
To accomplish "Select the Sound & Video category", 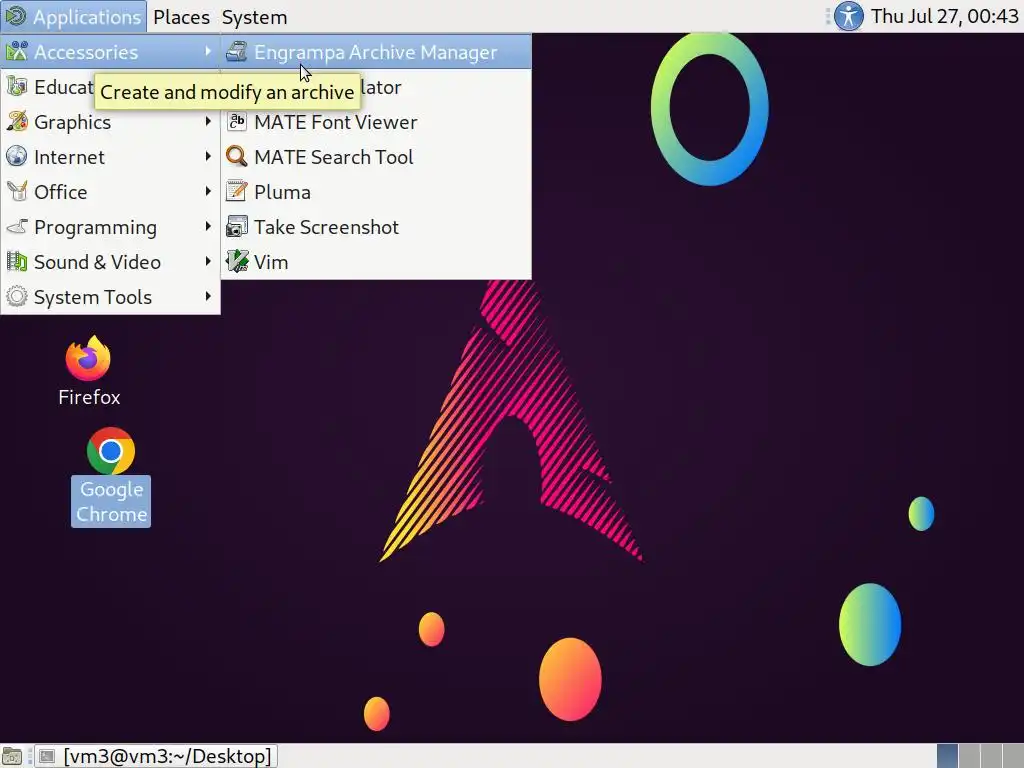I will click(x=110, y=262).
